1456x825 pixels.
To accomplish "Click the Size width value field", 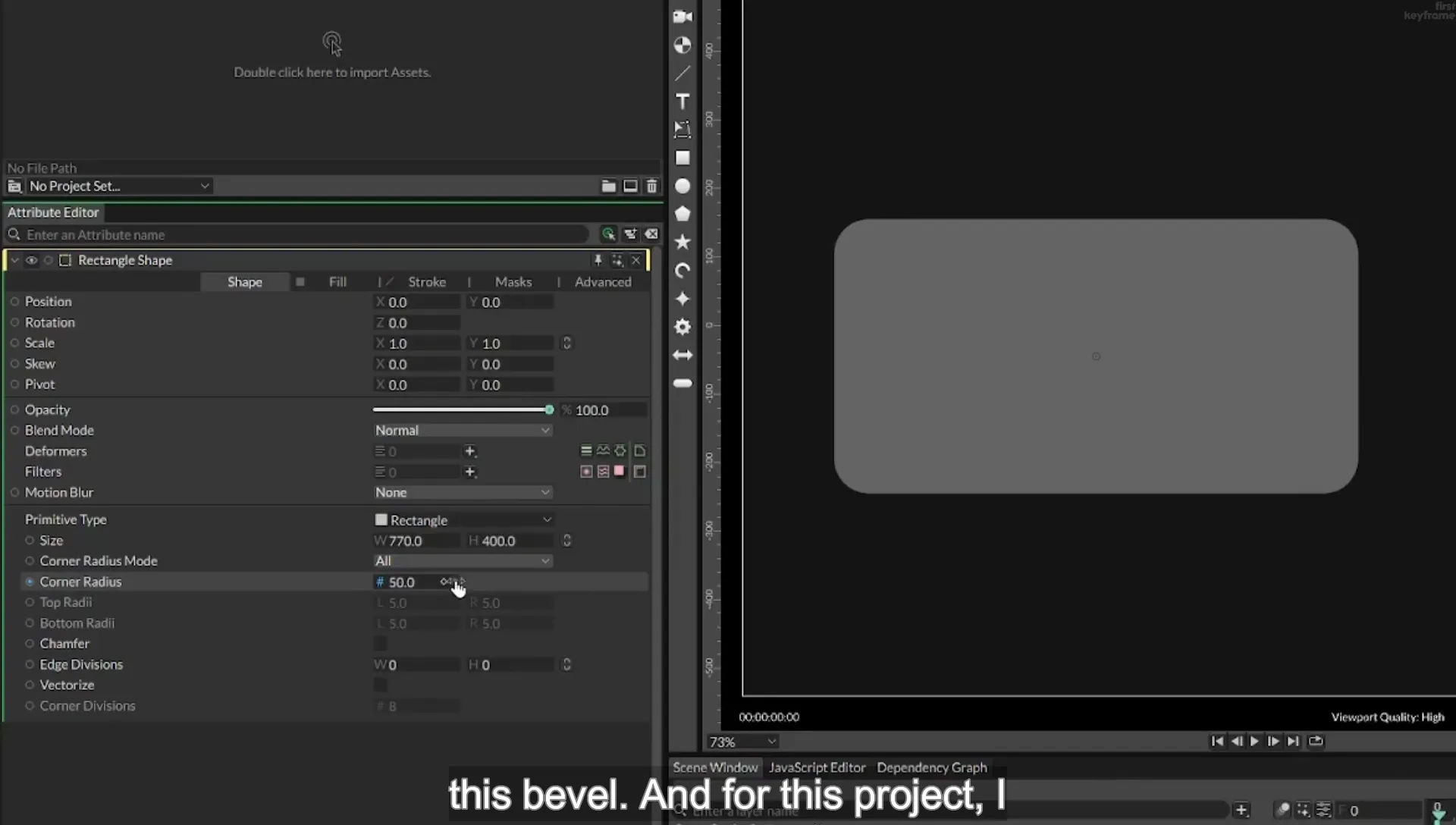I will [417, 541].
